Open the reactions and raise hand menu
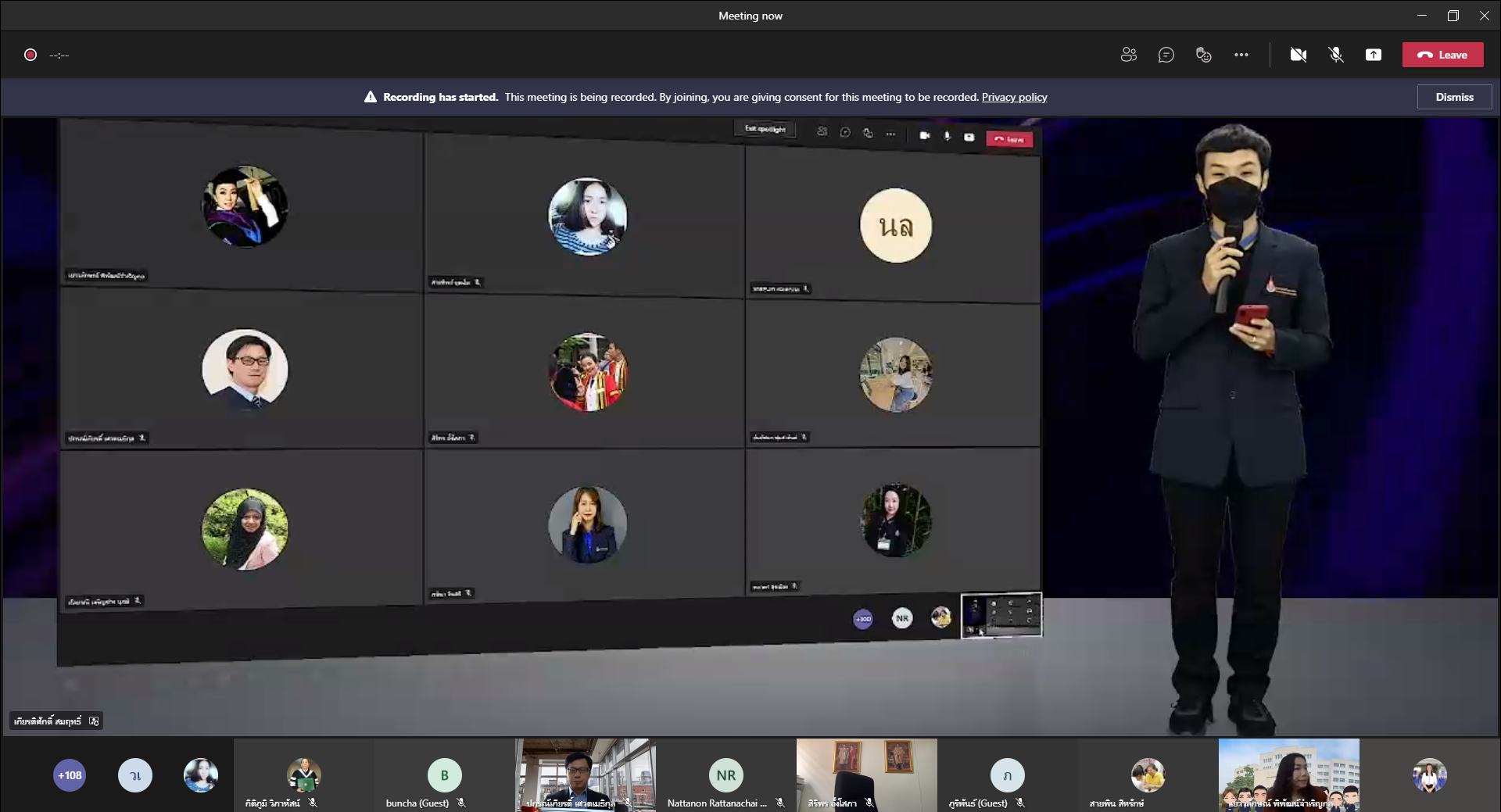 pyautogui.click(x=1203, y=55)
